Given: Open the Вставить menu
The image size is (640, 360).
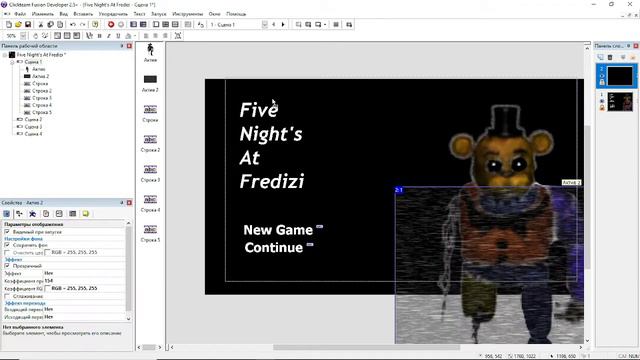Looking at the screenshot, I should [x=83, y=14].
